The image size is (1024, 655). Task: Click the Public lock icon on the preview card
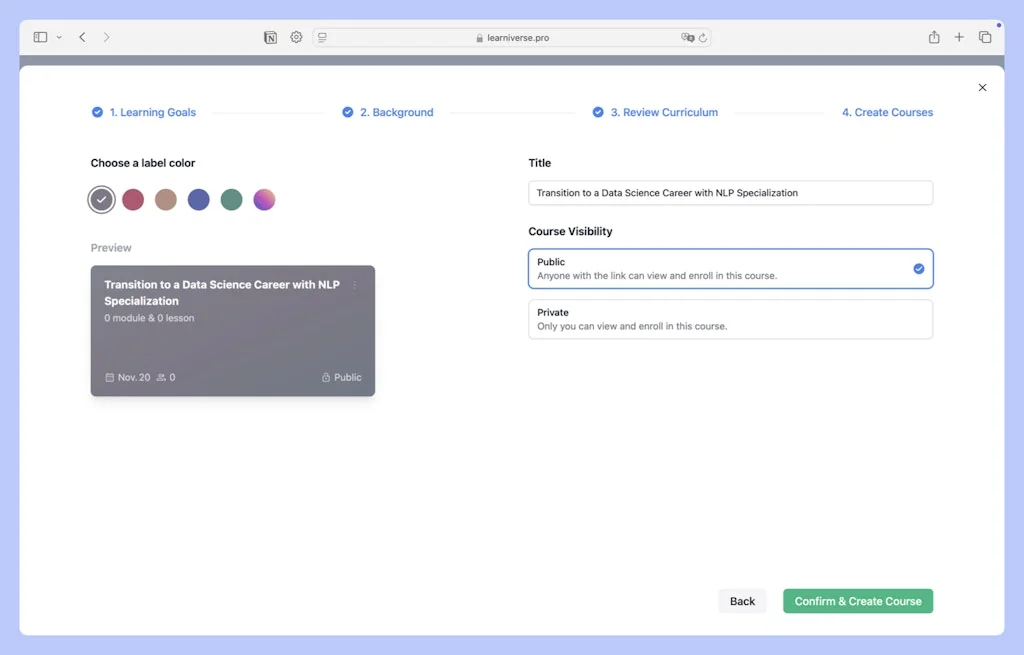(327, 377)
